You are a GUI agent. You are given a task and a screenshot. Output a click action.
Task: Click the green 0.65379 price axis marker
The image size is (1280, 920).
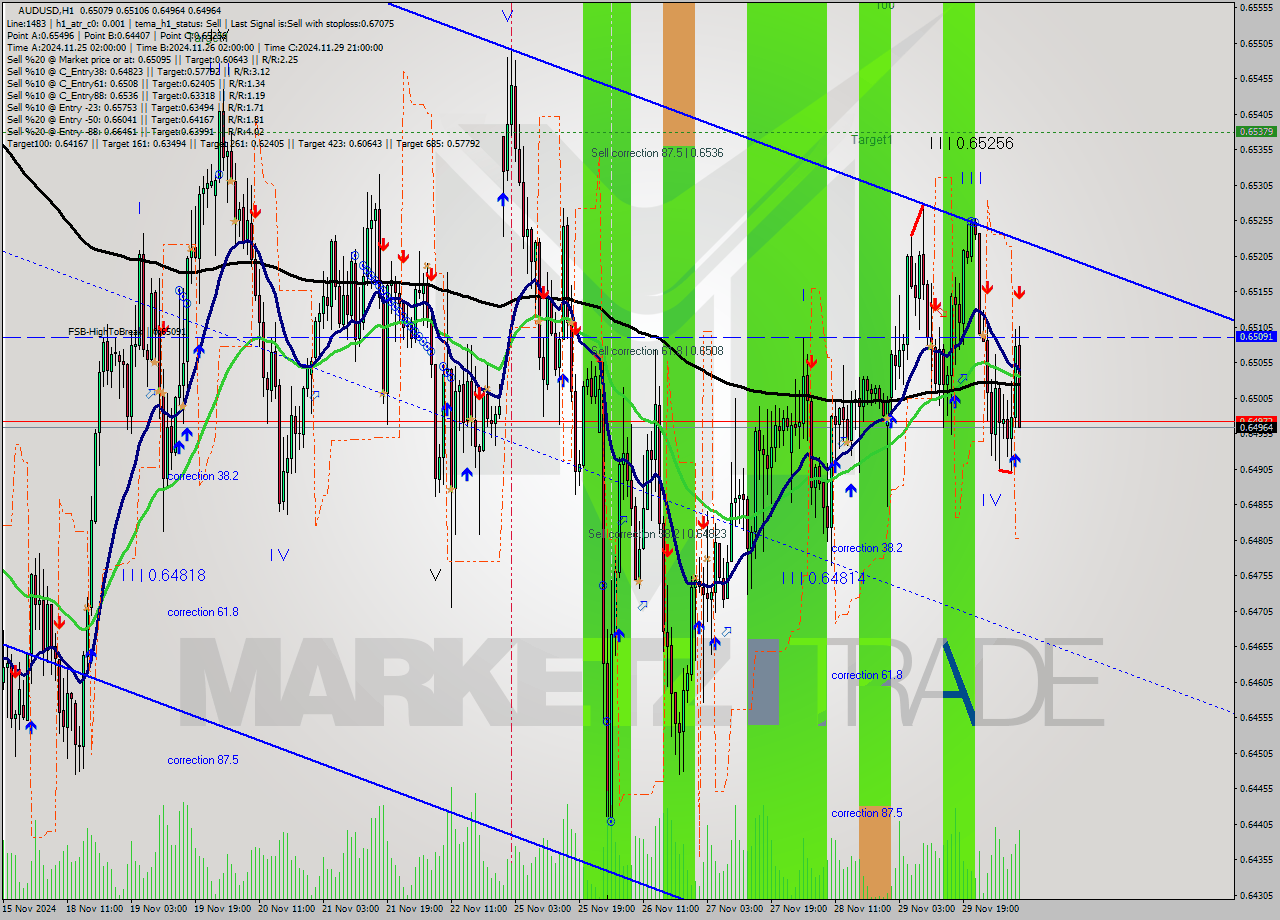[x=1256, y=131]
